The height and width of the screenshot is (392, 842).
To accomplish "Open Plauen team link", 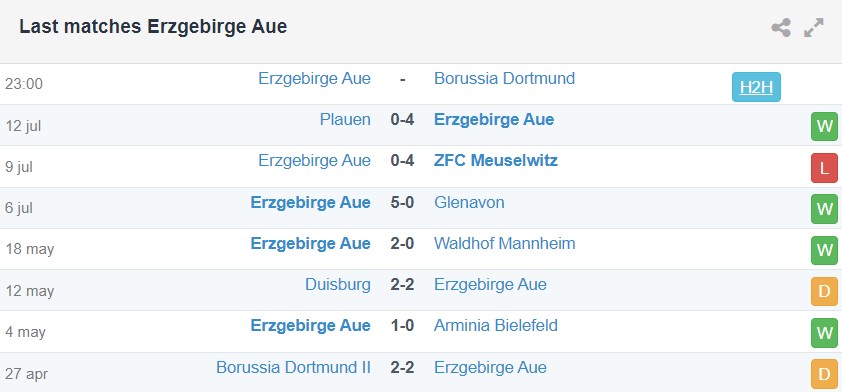I will (x=345, y=119).
